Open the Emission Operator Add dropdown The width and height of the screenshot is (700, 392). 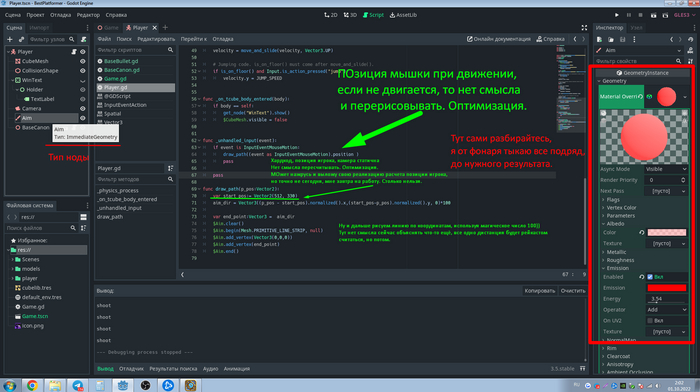pyautogui.click(x=666, y=310)
